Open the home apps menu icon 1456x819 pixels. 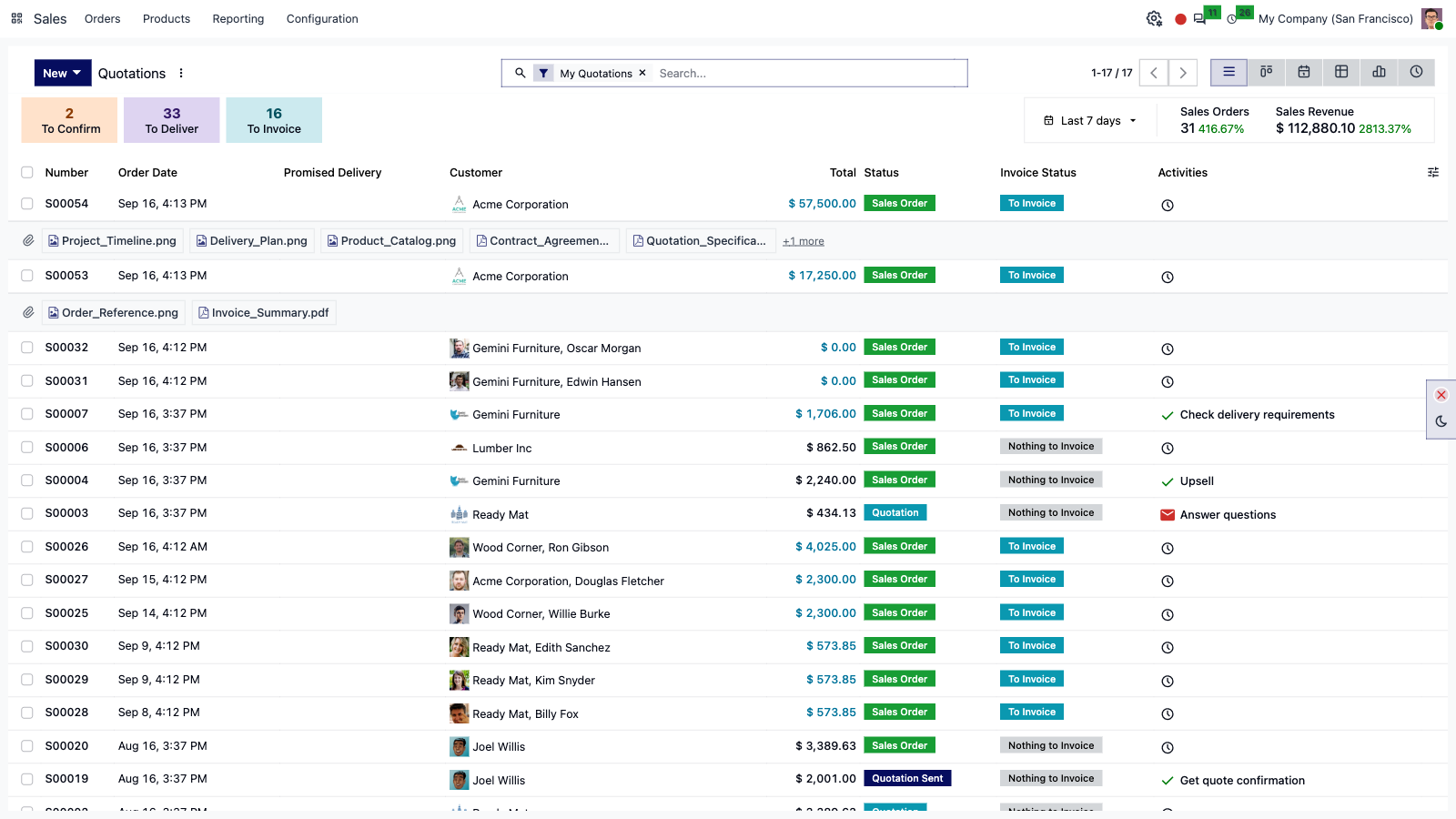click(x=16, y=18)
